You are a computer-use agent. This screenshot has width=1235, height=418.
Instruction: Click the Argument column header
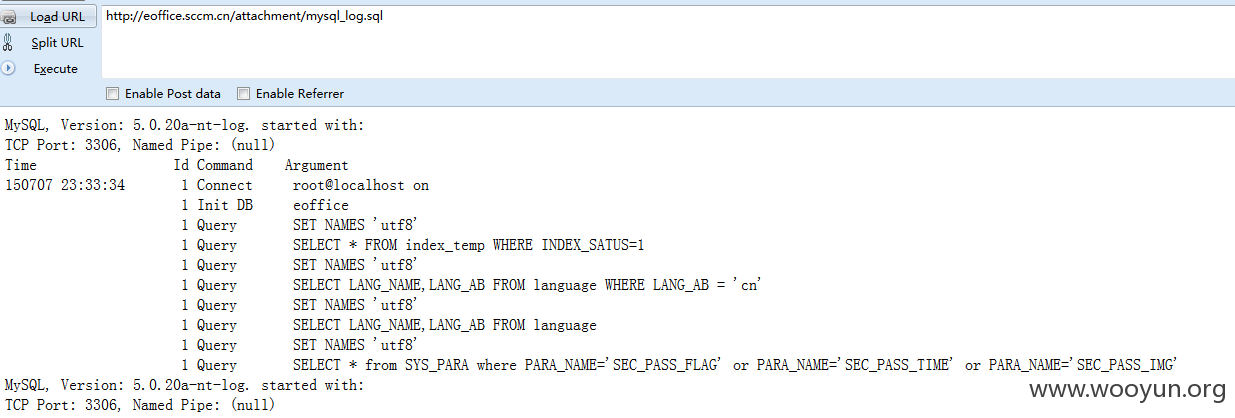tap(317, 165)
